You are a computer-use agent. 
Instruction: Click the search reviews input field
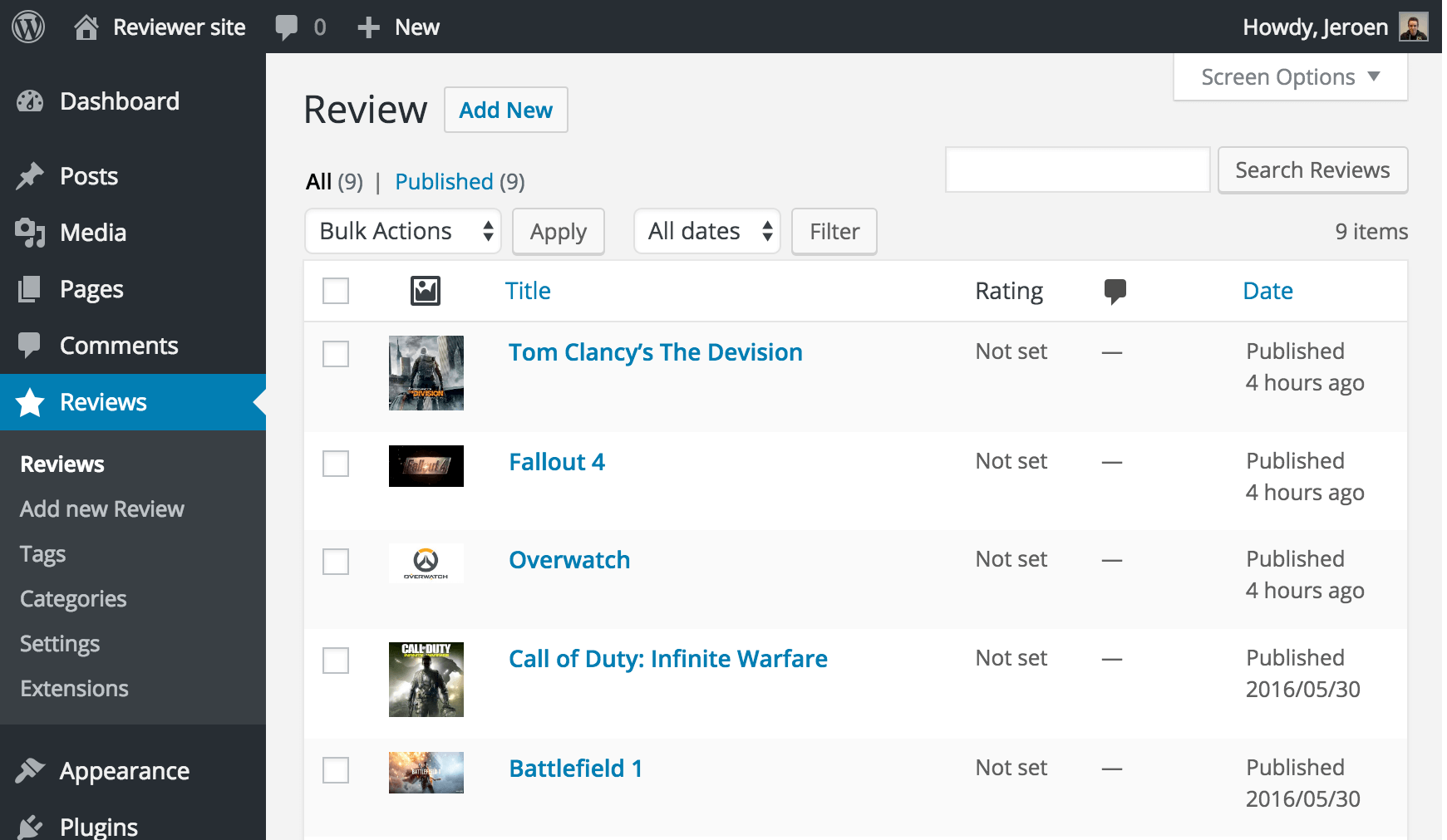[1078, 170]
